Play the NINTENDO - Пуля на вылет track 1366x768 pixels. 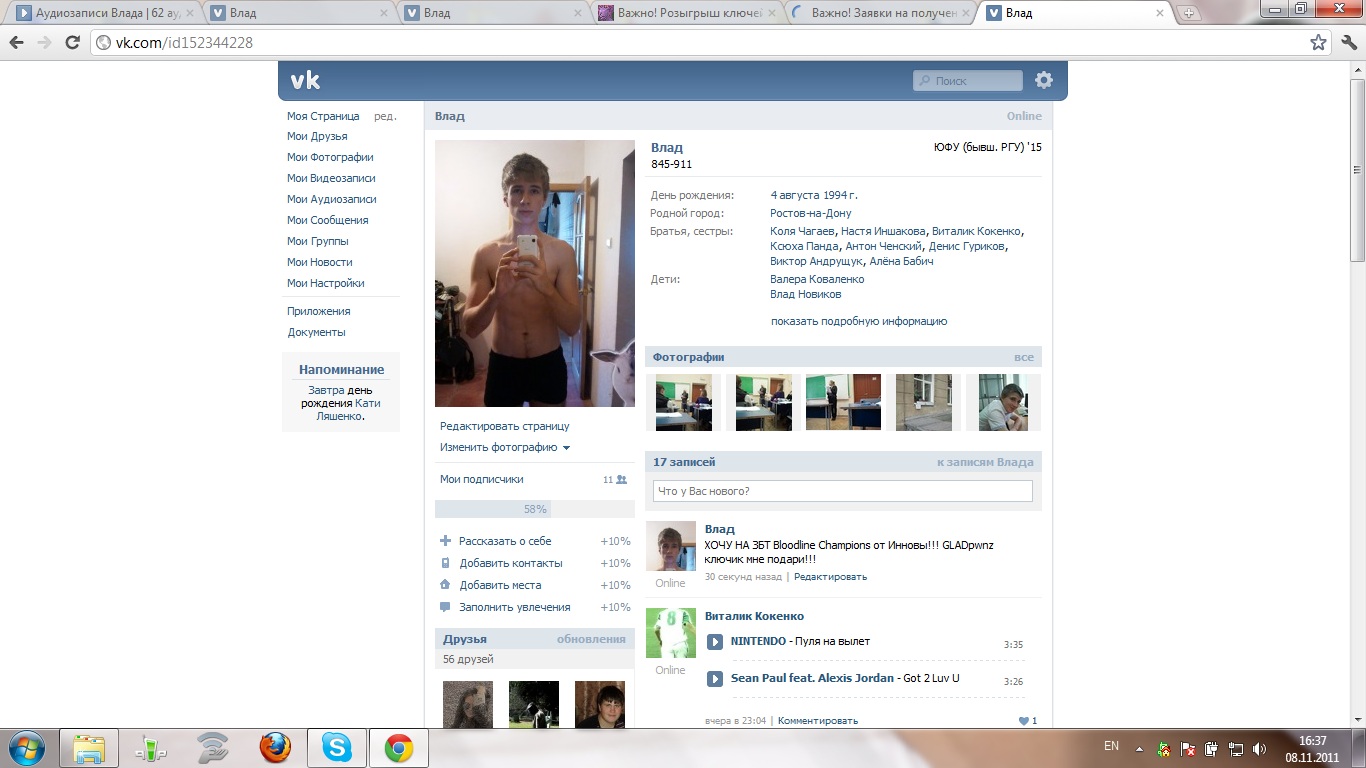tap(715, 642)
